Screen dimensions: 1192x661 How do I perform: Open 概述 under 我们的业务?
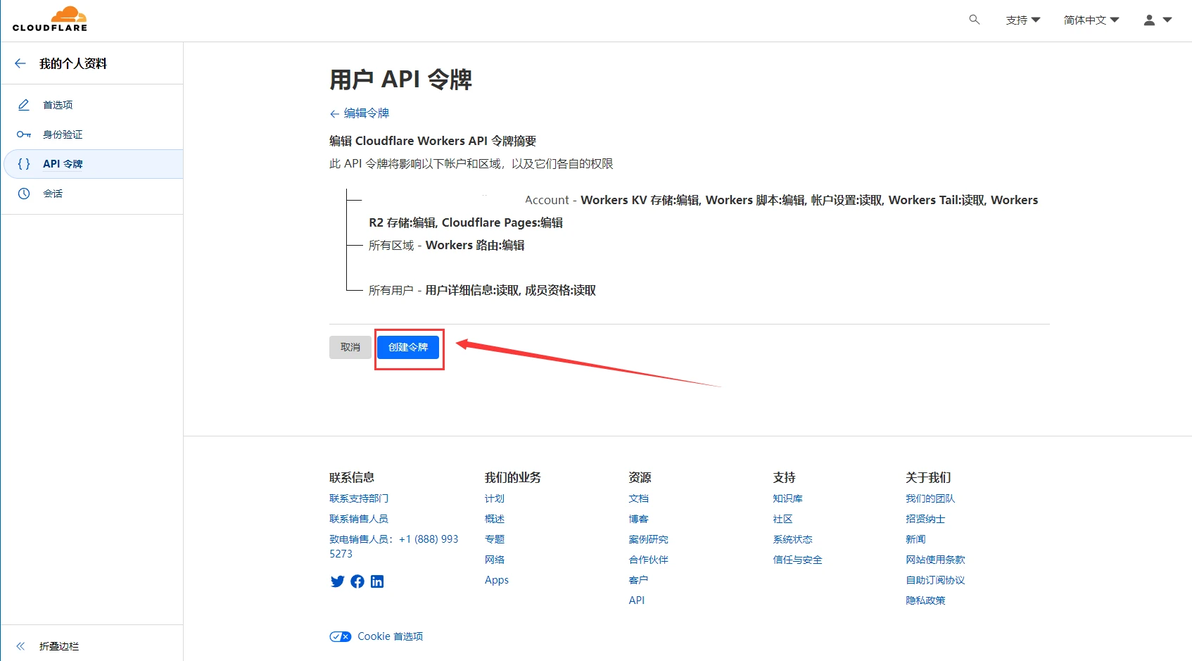pyautogui.click(x=495, y=519)
